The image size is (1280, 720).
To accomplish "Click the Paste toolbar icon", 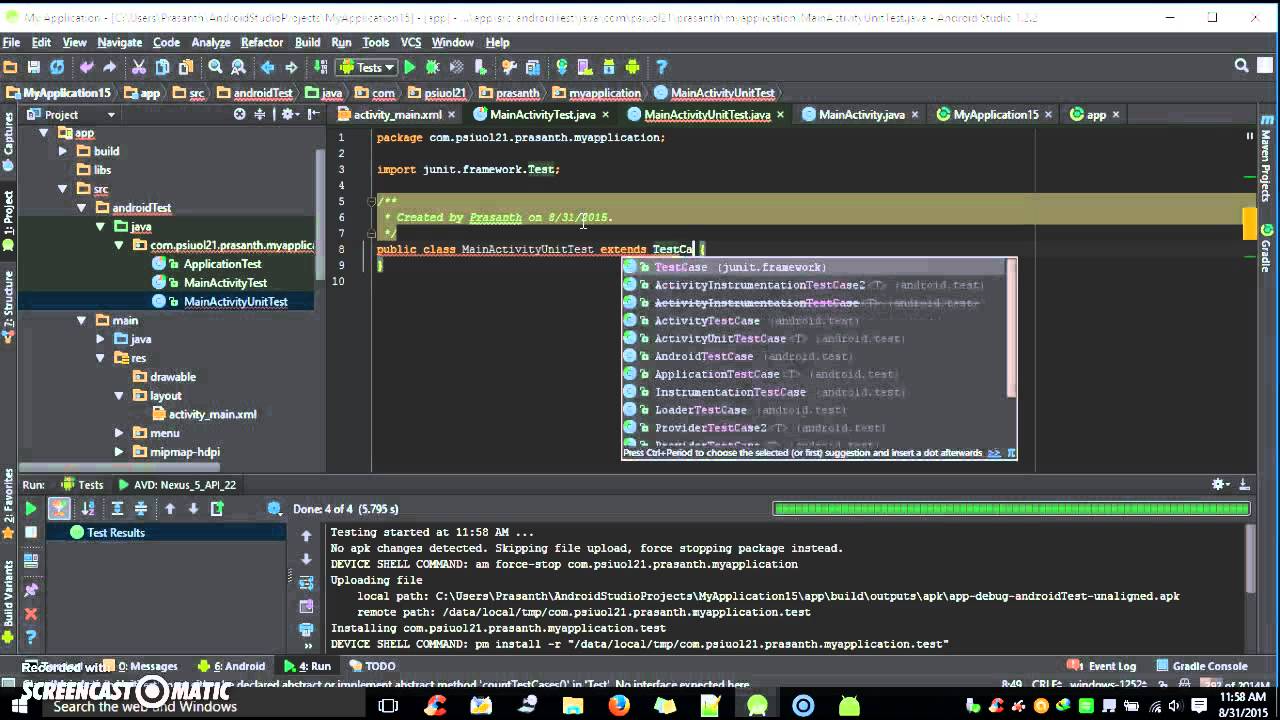I will (187, 67).
